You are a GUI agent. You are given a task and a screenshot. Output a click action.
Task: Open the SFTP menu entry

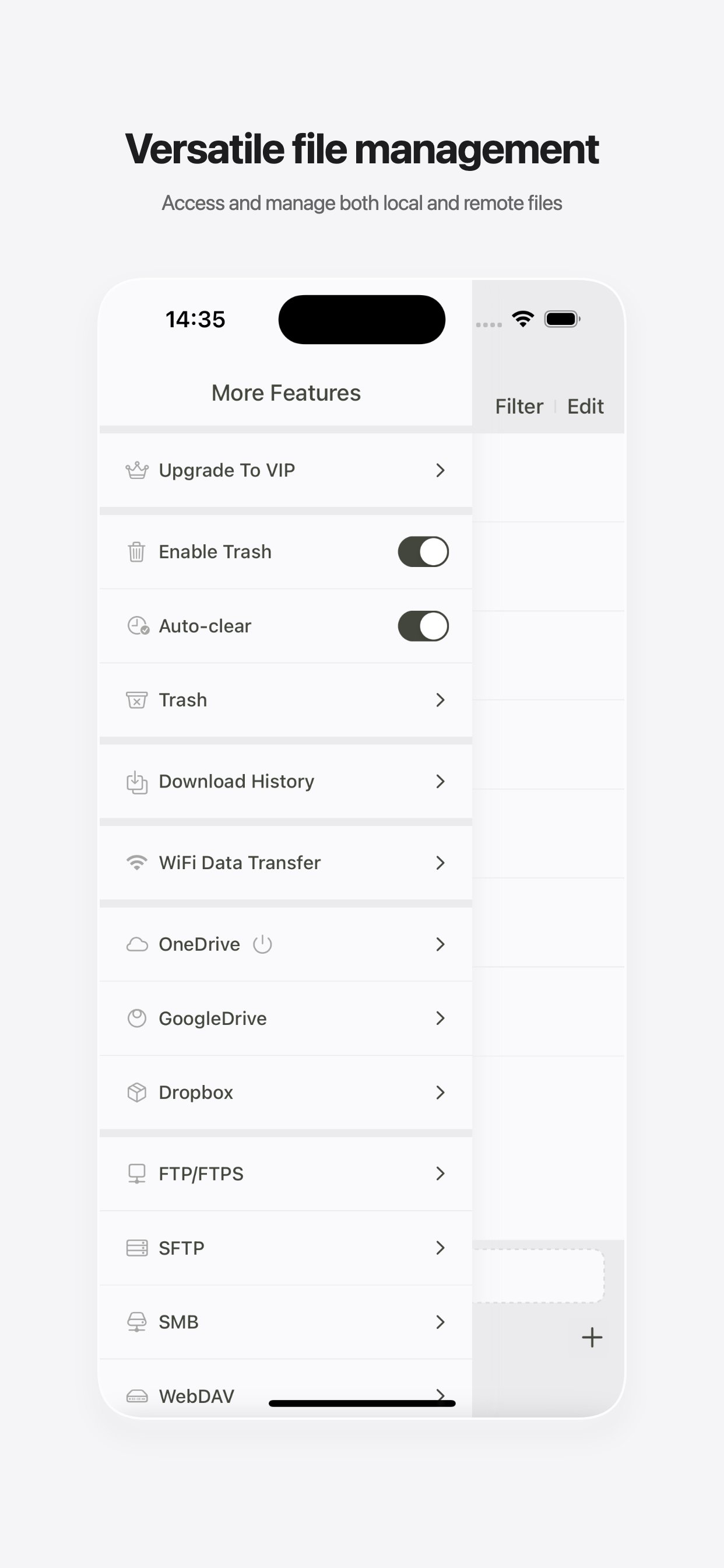[x=181, y=1248]
